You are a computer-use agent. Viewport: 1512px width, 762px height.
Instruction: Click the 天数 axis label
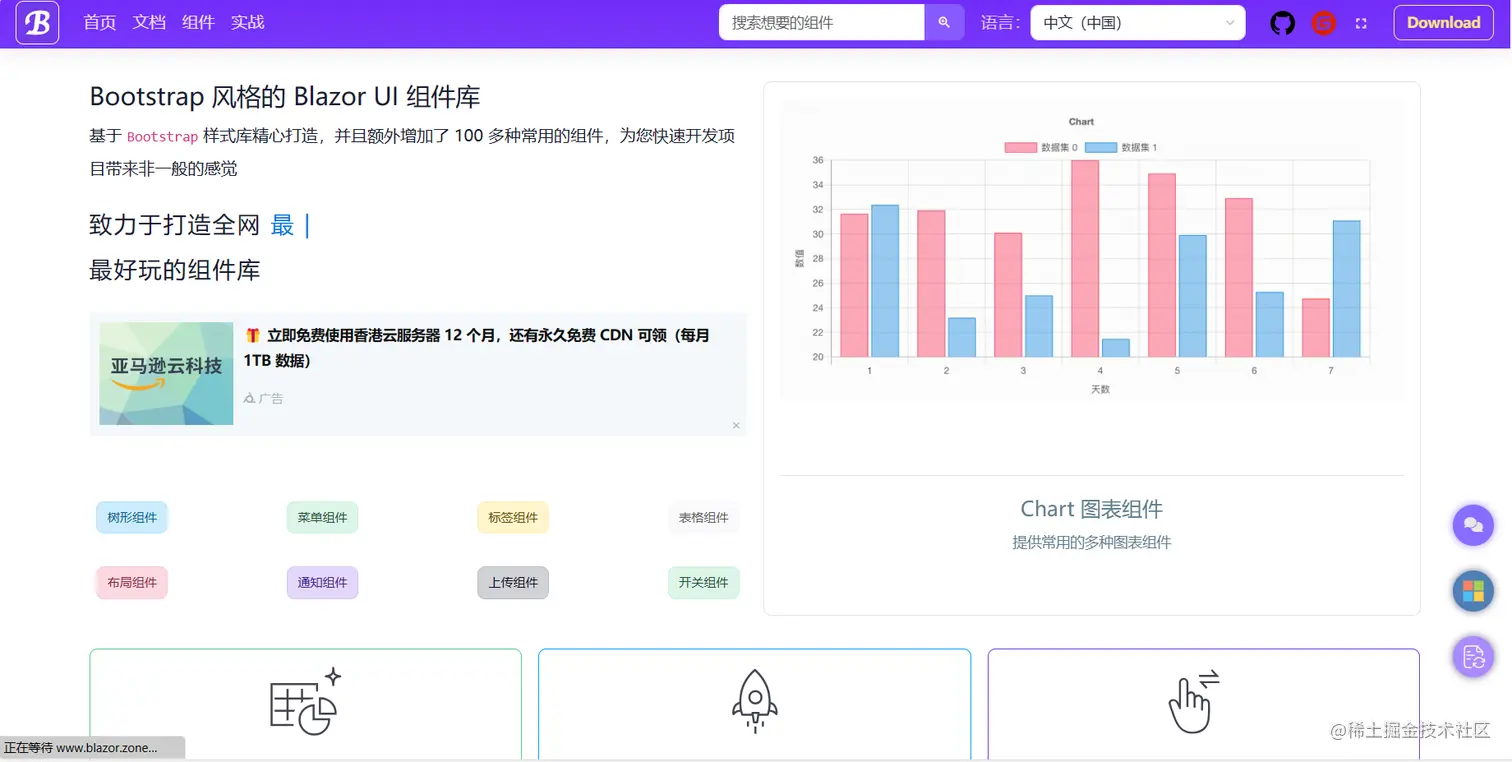click(1100, 389)
